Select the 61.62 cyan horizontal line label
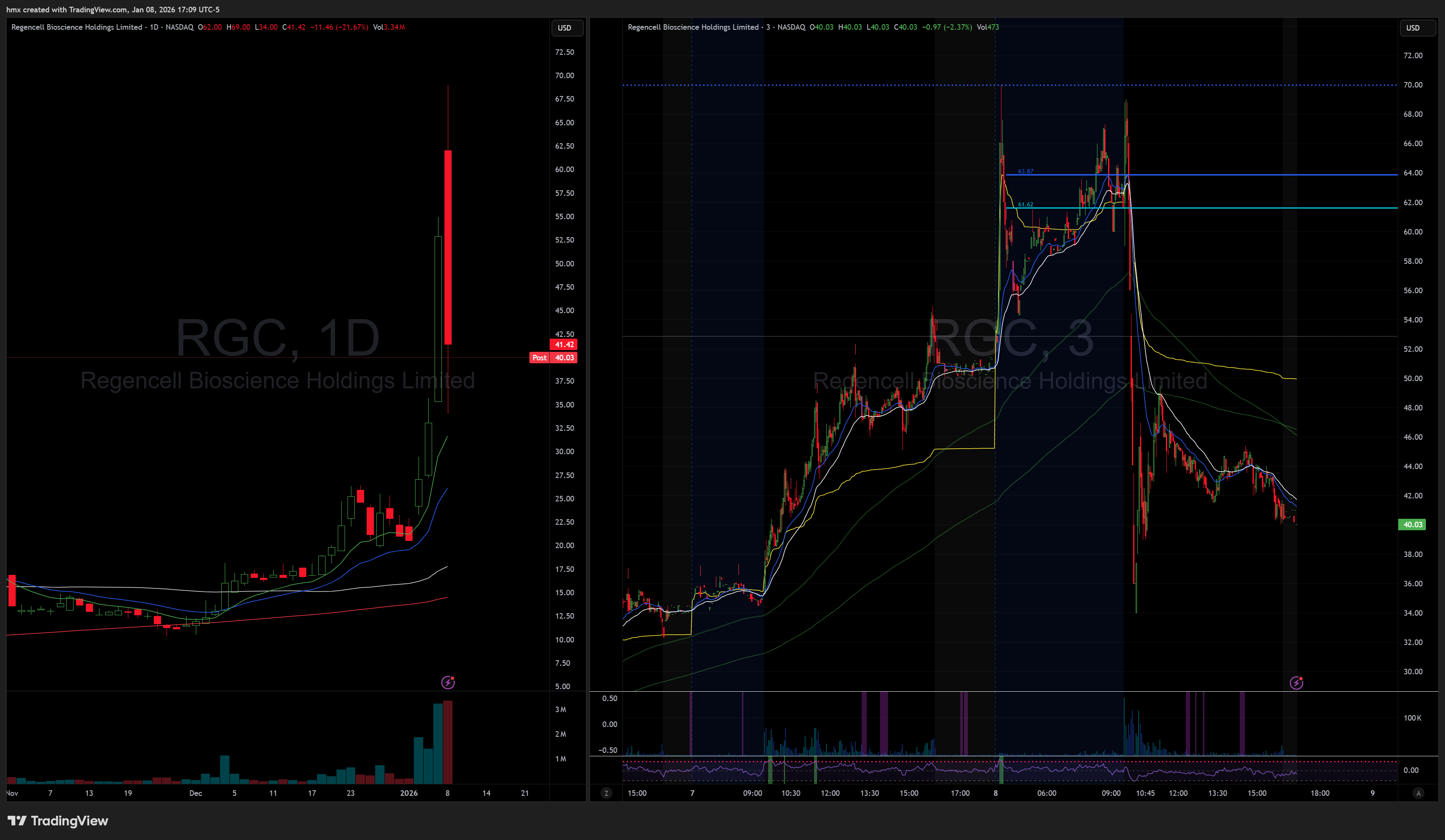The height and width of the screenshot is (840, 1445). (x=1025, y=205)
